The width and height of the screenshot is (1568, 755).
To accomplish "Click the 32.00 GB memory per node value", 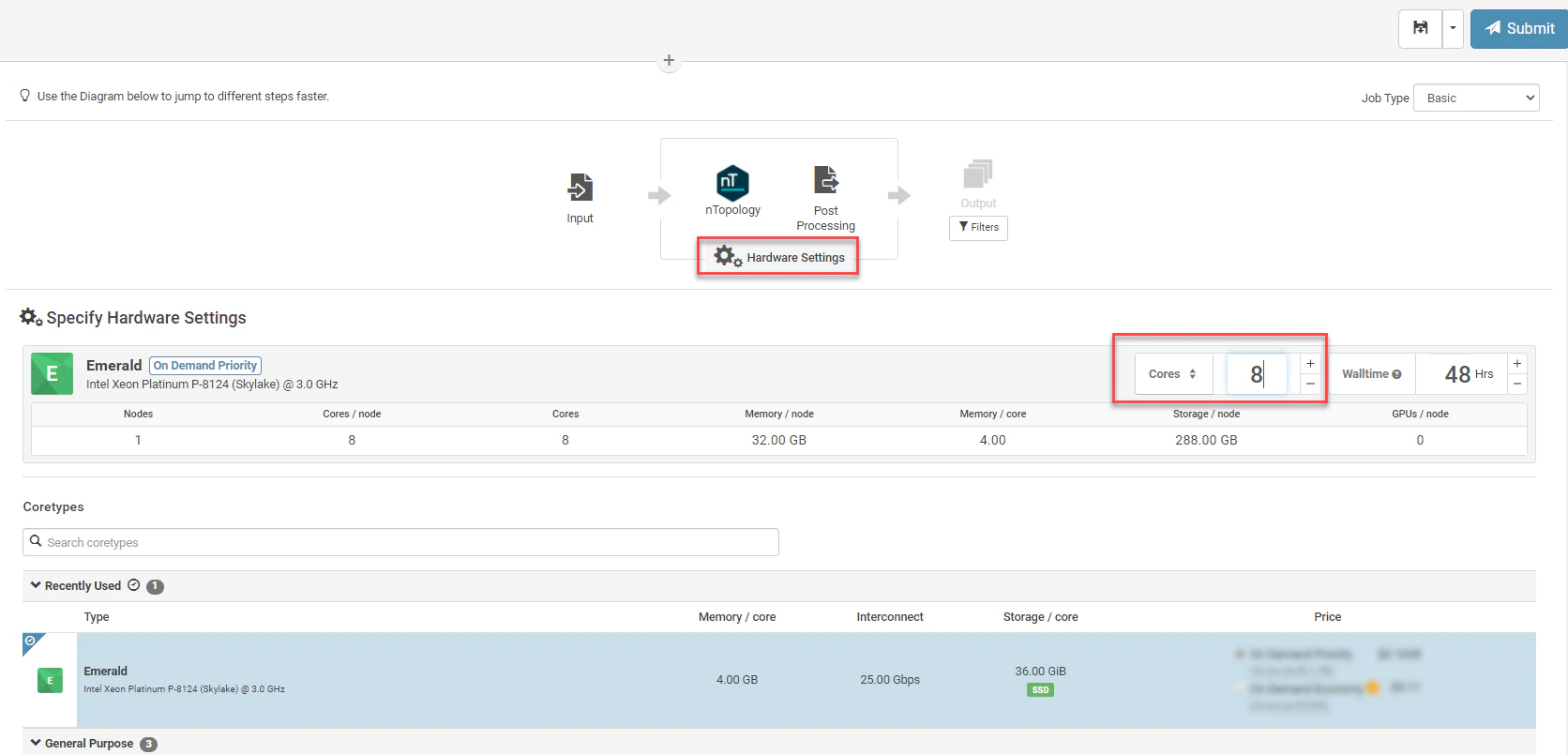I will coord(779,440).
